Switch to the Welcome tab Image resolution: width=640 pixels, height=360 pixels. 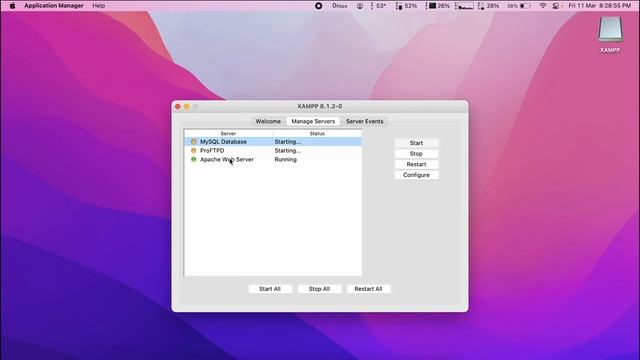tap(268, 121)
